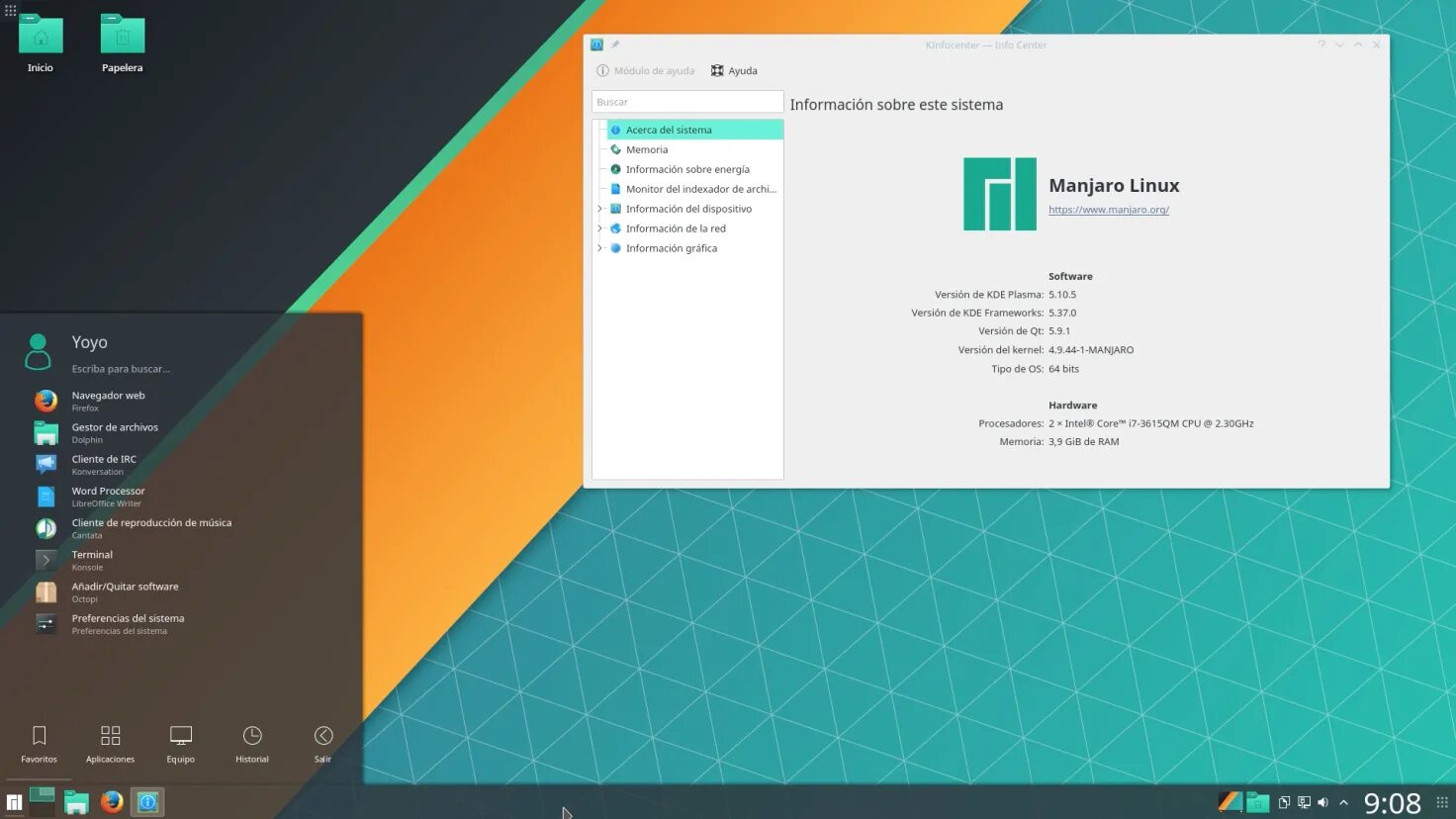Click the pin icon in Info Center titlebar
The image size is (1456, 819).
(x=615, y=45)
